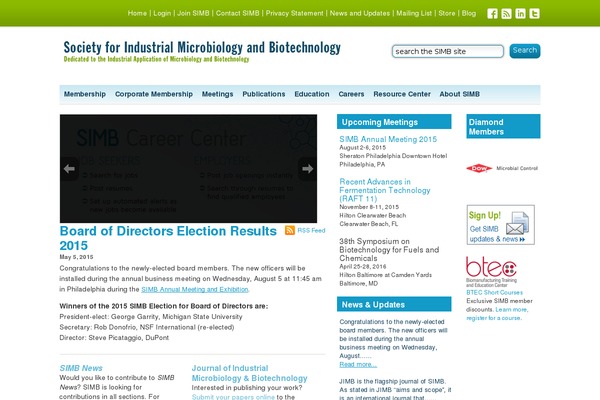Open the SIMB News heading link
Screen dimensions: 600x400
[x=81, y=368]
